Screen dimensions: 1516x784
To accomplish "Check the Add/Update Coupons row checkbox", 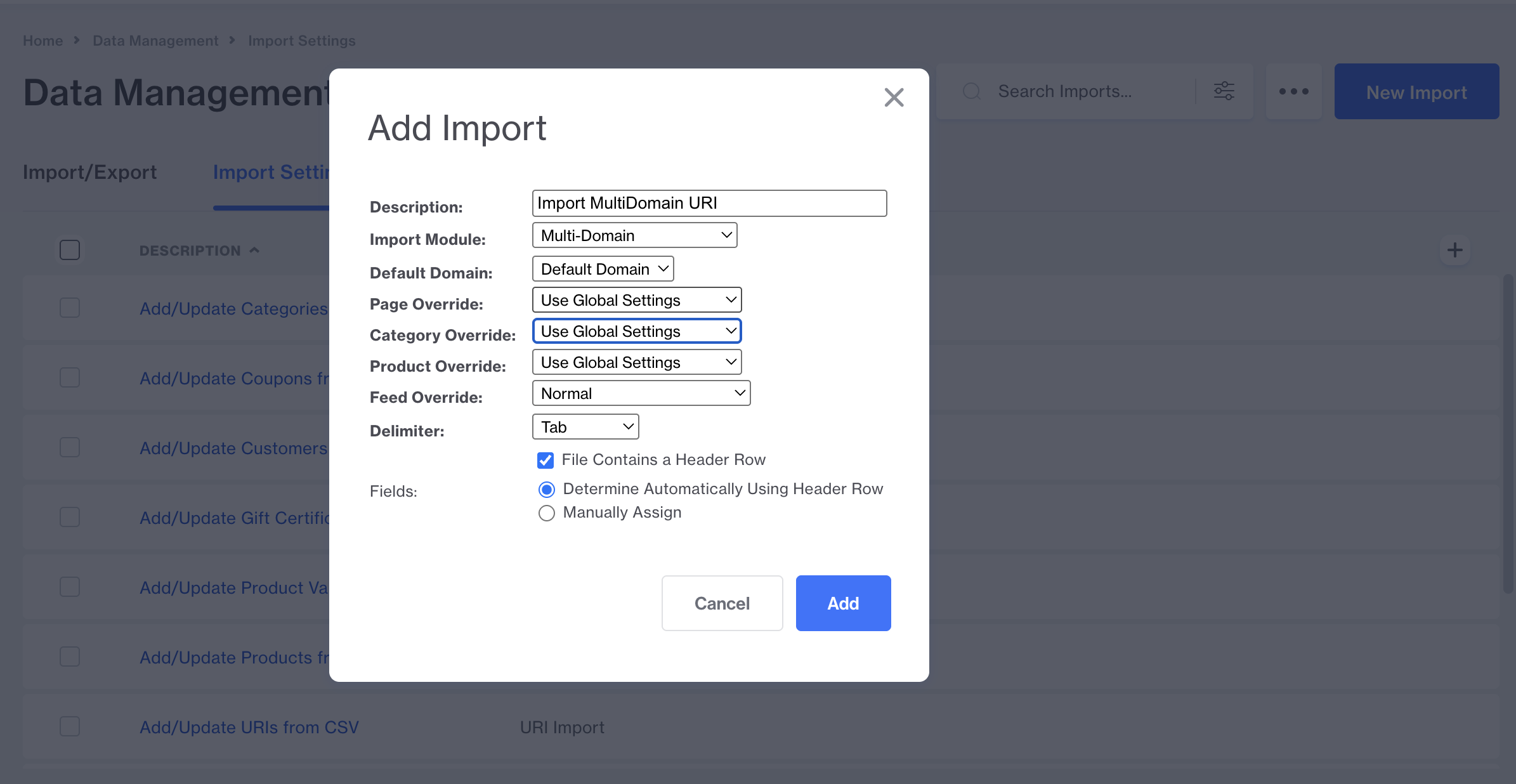I will [x=70, y=377].
